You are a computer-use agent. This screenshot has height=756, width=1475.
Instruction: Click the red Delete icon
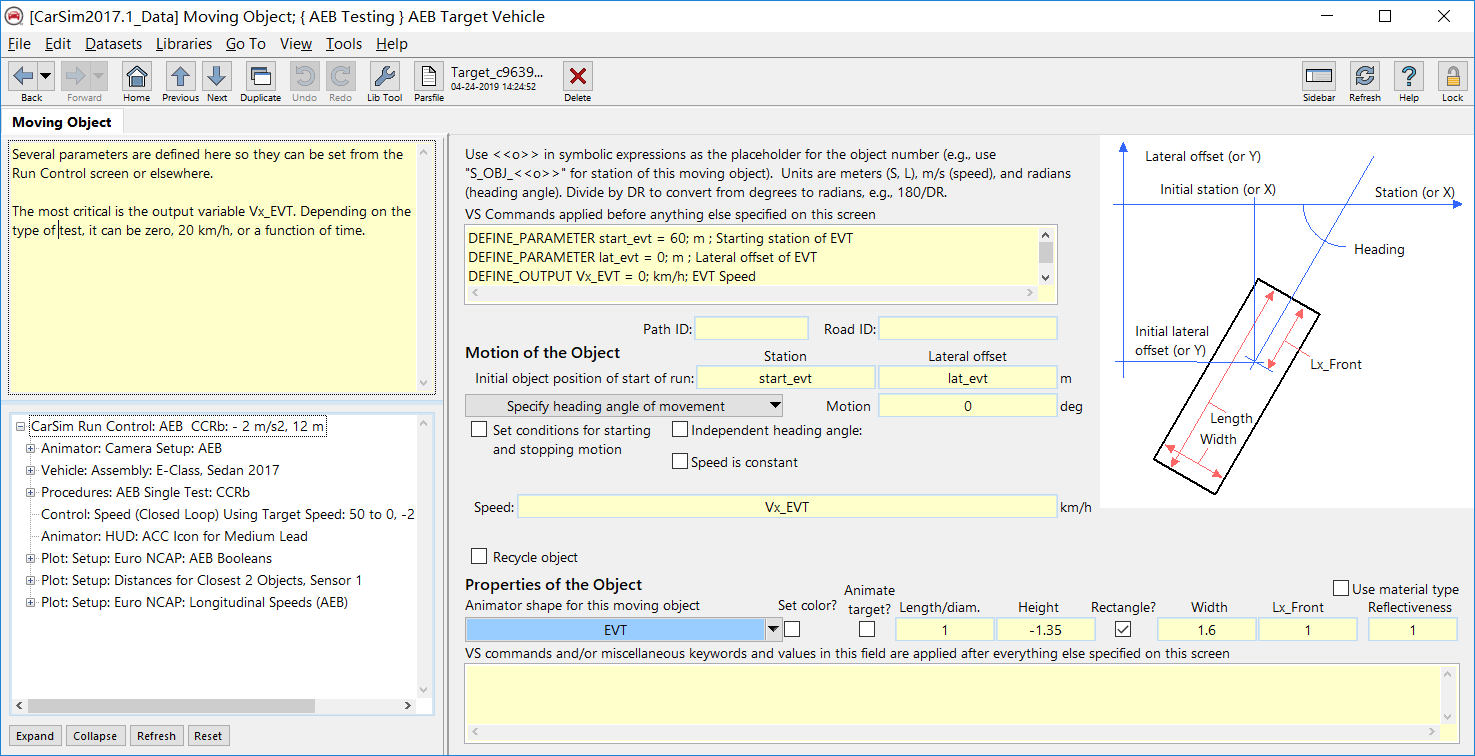577,76
